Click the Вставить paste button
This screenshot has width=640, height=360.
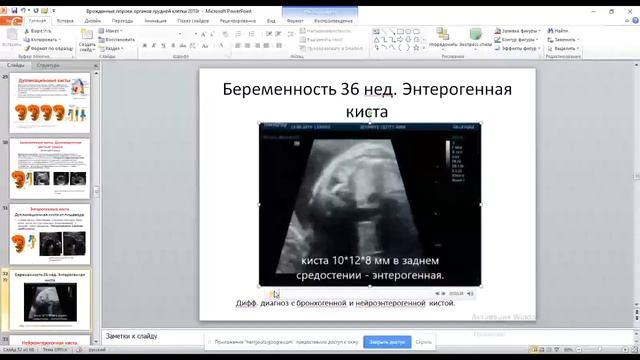tap(11, 38)
